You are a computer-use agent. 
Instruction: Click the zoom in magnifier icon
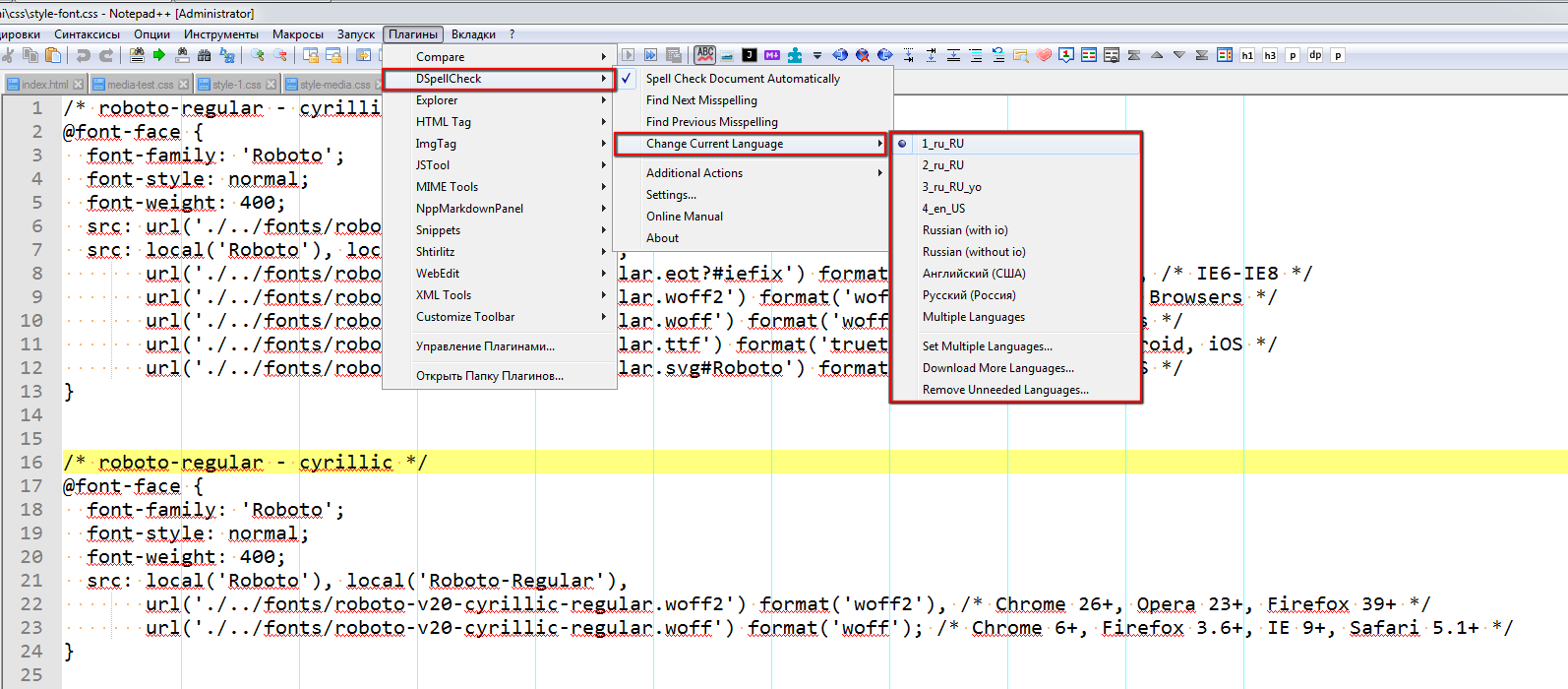pyautogui.click(x=258, y=56)
